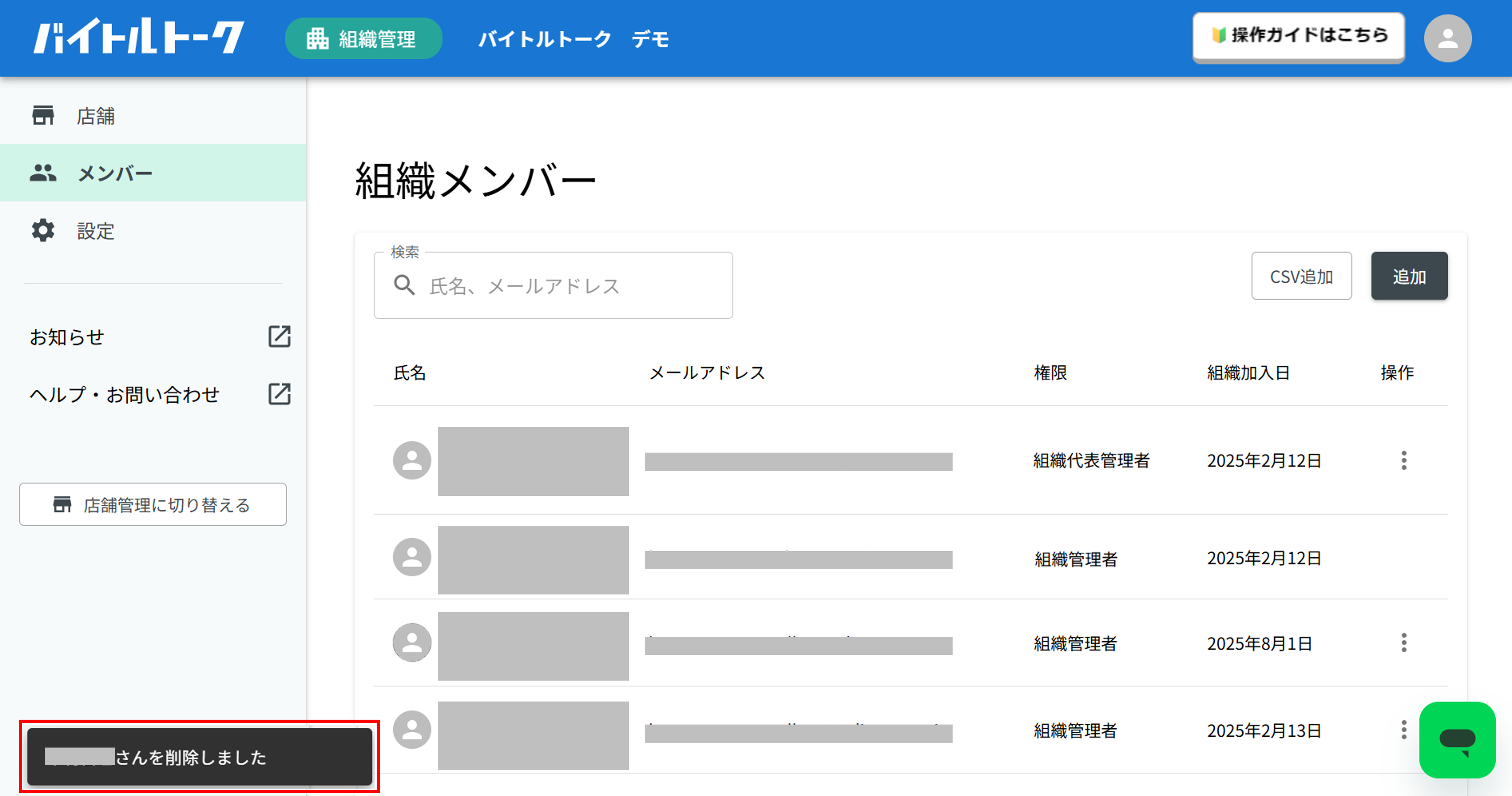This screenshot has width=1512, height=796.
Task: Click avatar of the 組織代表管理者 member
Action: coord(412,460)
